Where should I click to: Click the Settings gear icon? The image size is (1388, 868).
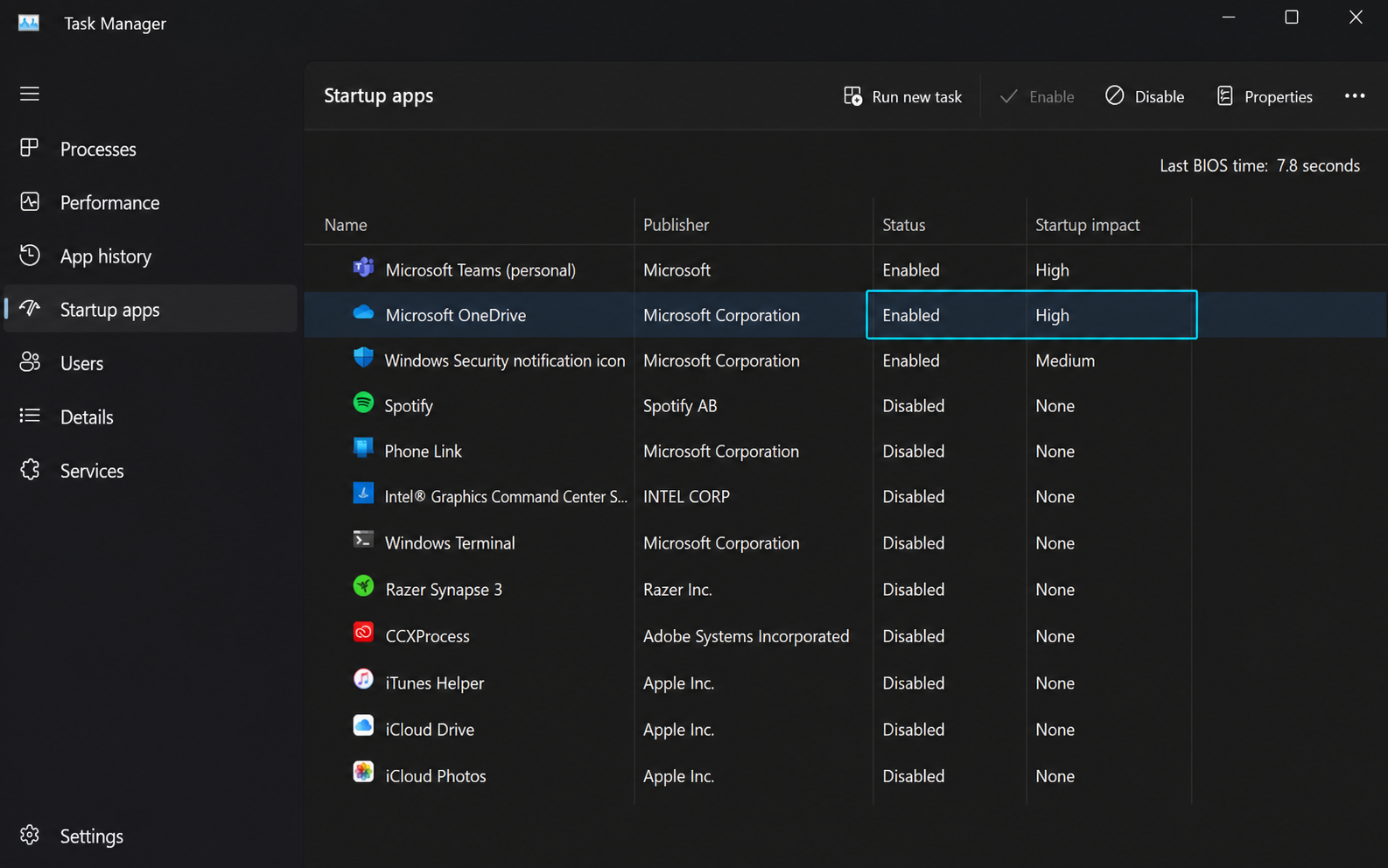30,835
